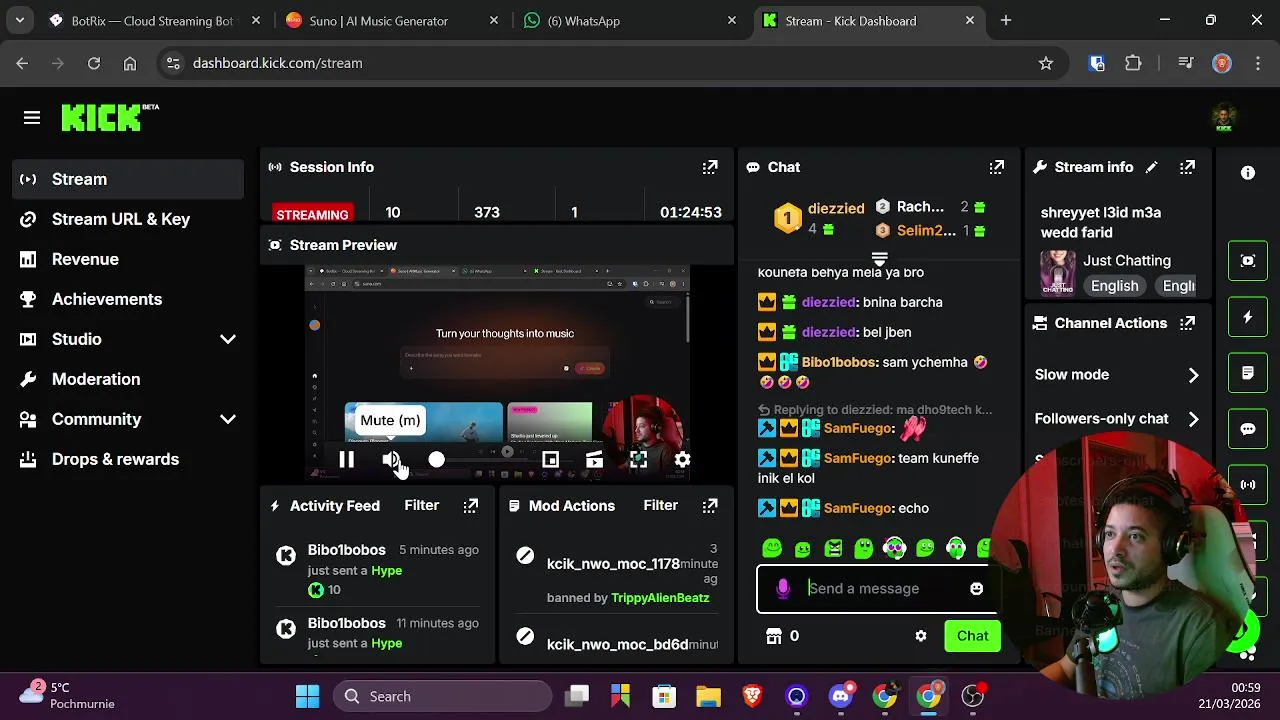Pop out the Channel Actions panel

click(1187, 323)
